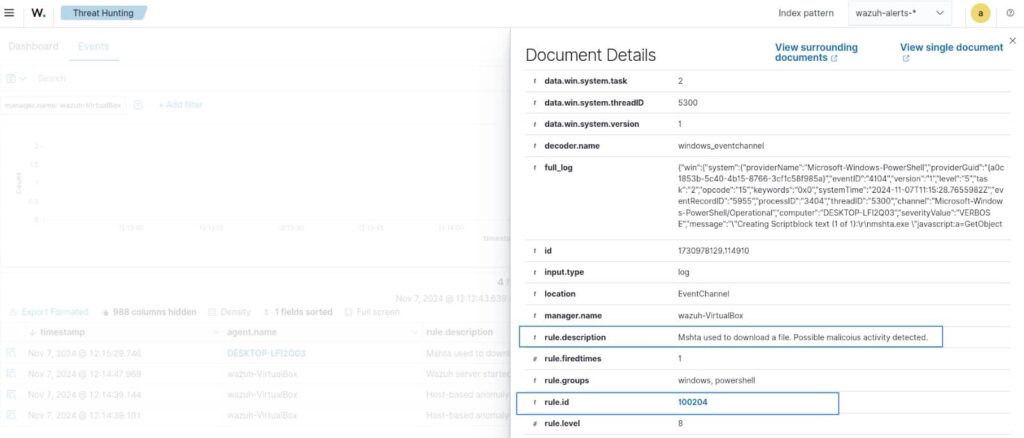Toggle Full screen table mode
The height and width of the screenshot is (438, 1024).
pos(372,312)
